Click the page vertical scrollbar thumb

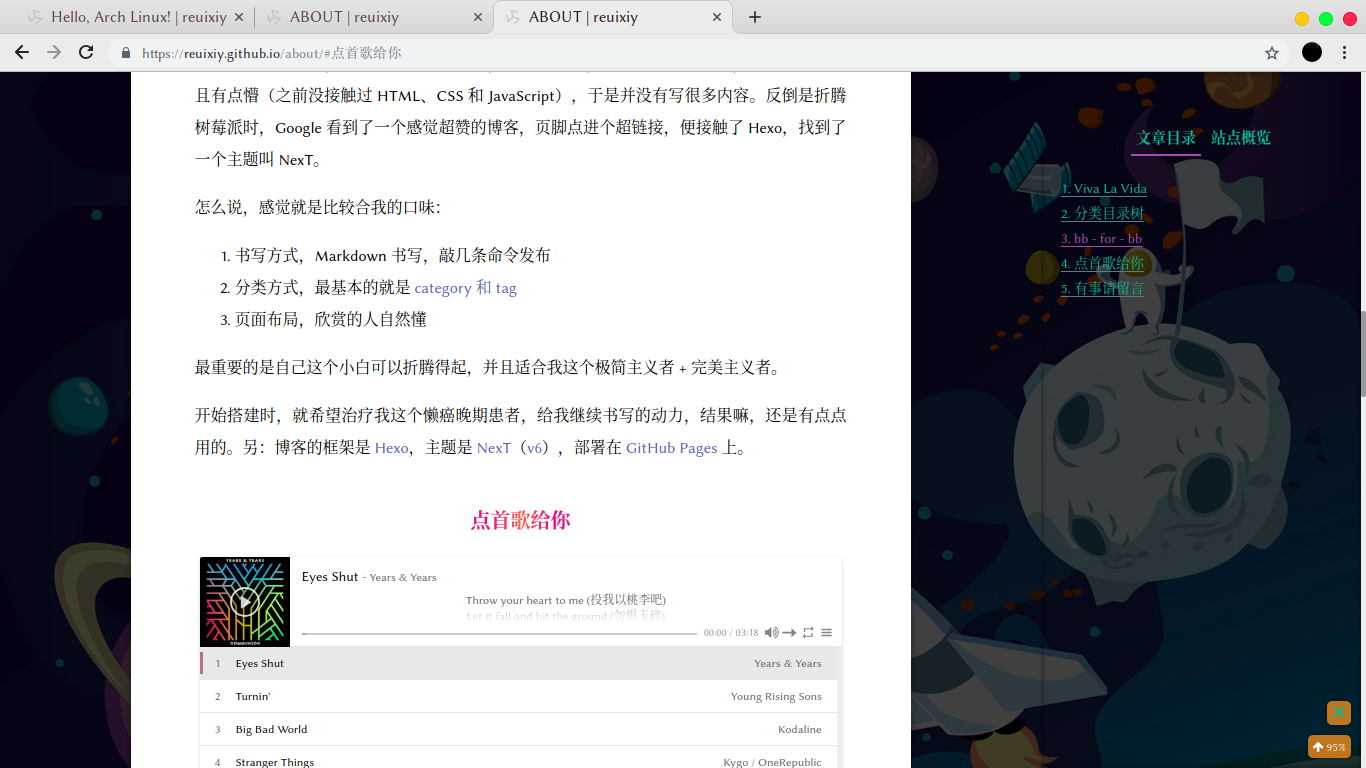coord(1362,353)
